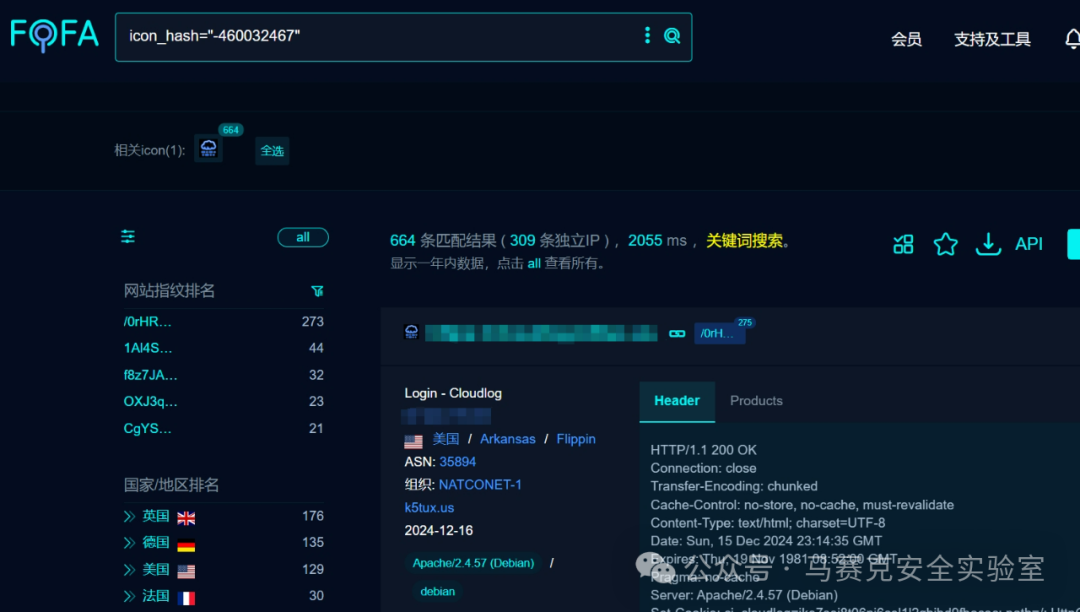This screenshot has width=1080, height=612.
Task: Click the search magnifier icon
Action: [672, 36]
